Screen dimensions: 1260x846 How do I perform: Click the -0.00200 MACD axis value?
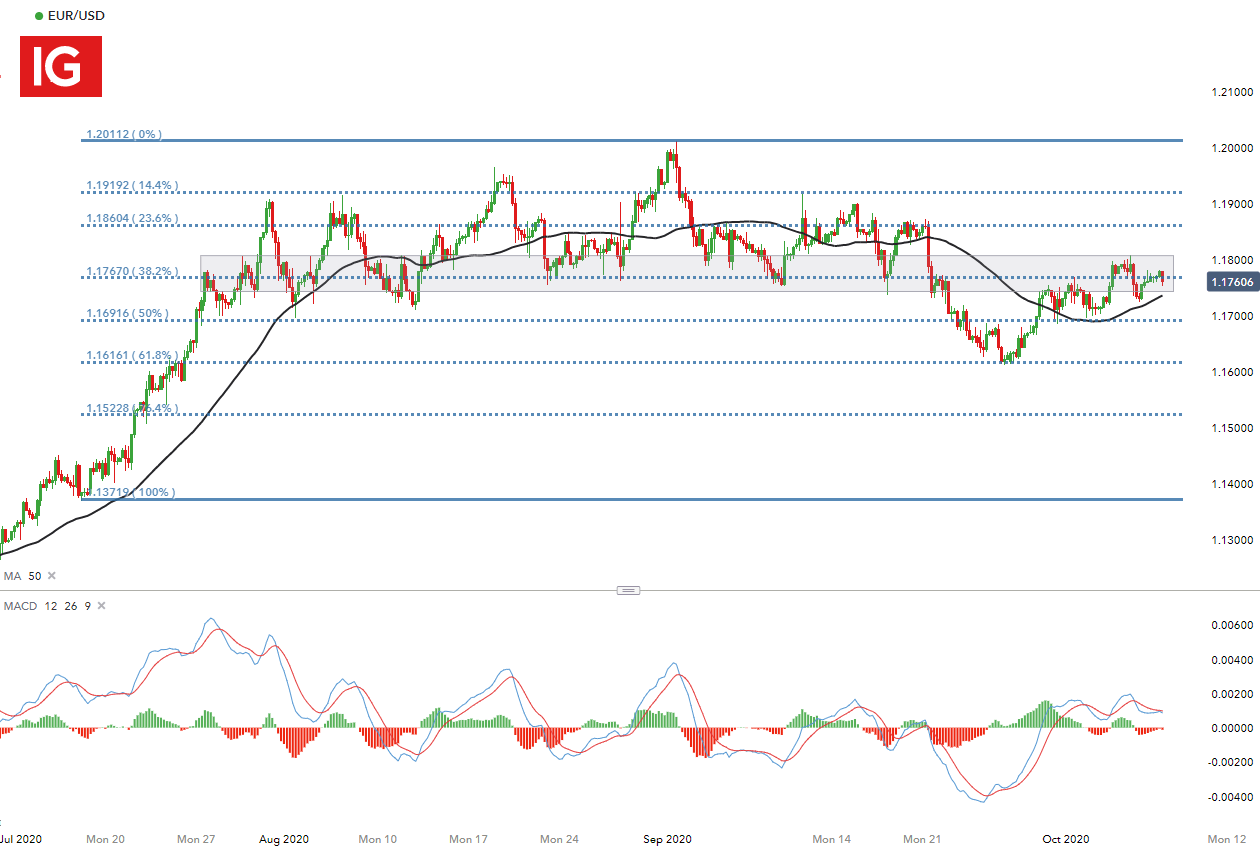point(1230,763)
